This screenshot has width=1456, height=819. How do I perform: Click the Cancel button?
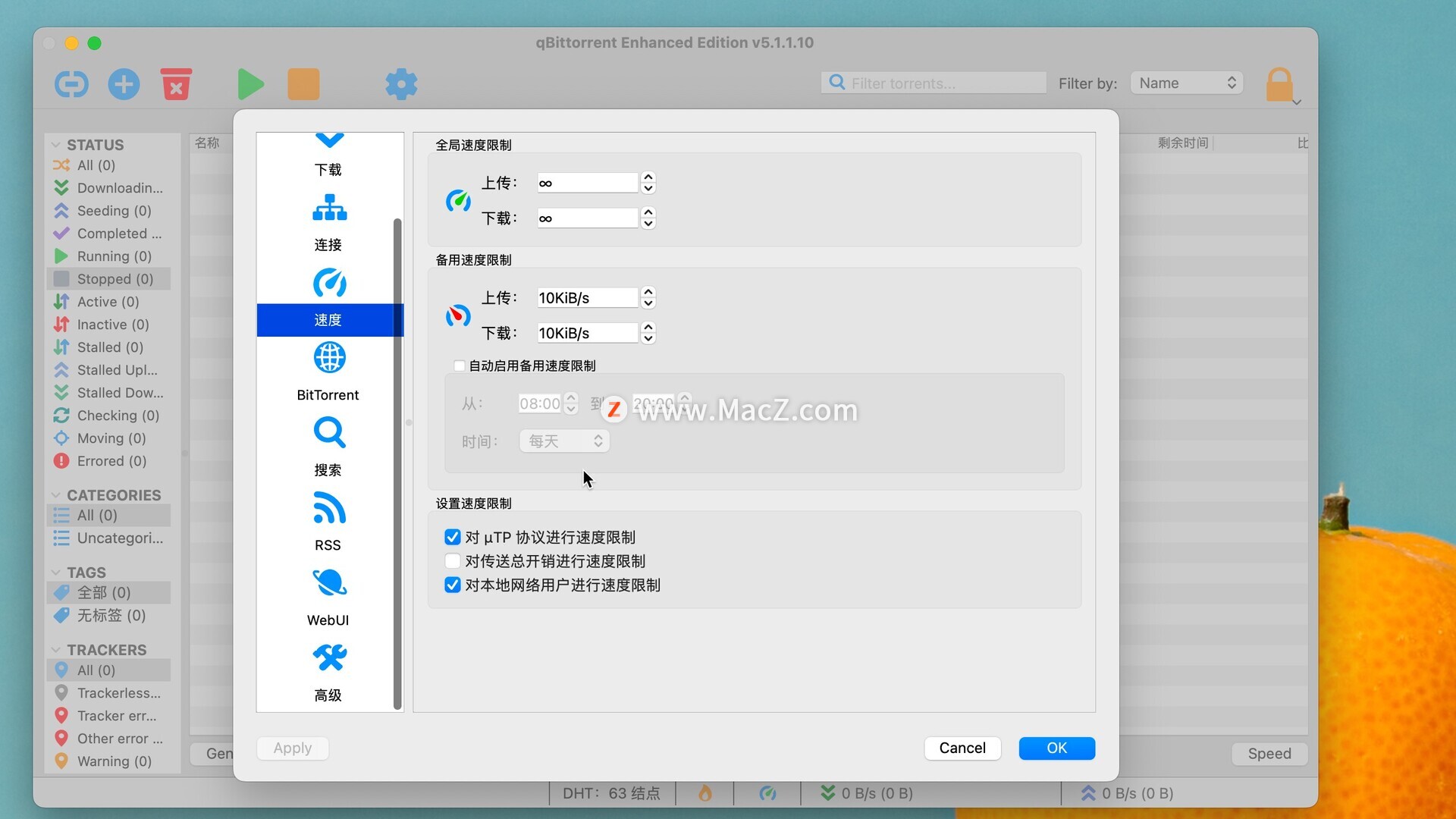point(962,748)
